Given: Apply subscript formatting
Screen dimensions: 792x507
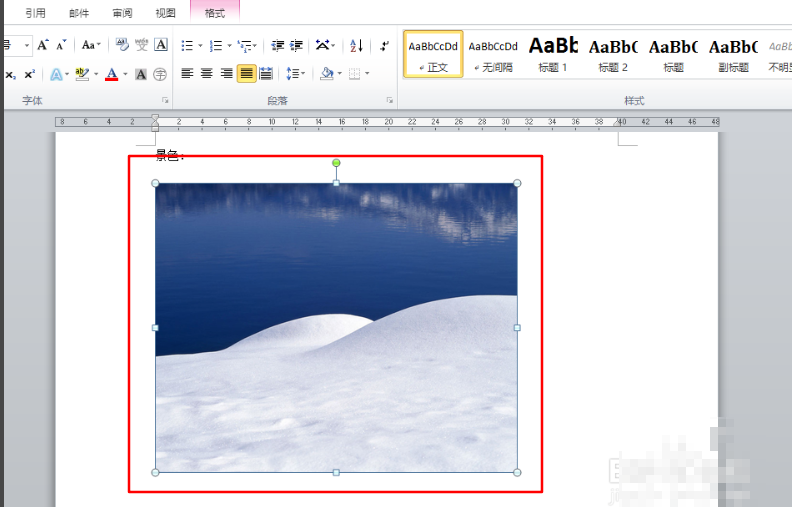Looking at the screenshot, I should (11, 75).
